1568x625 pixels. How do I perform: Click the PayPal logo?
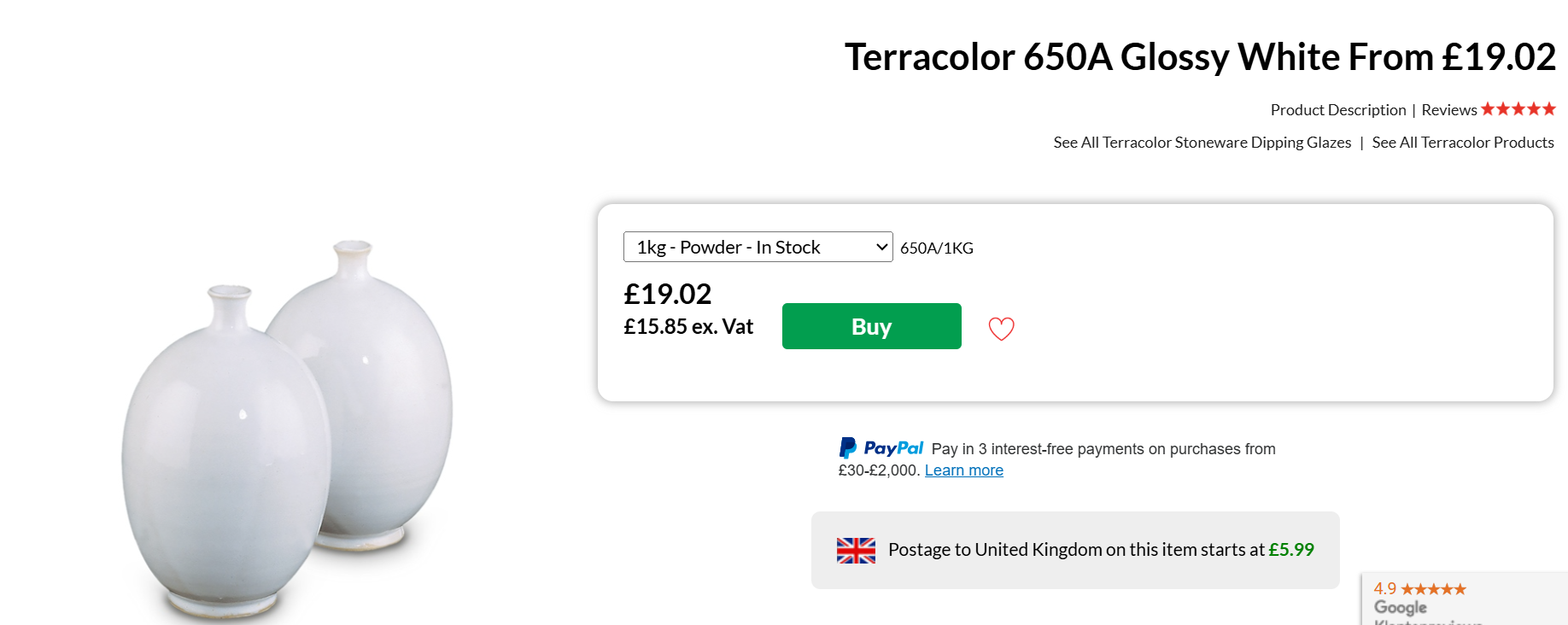(x=881, y=448)
